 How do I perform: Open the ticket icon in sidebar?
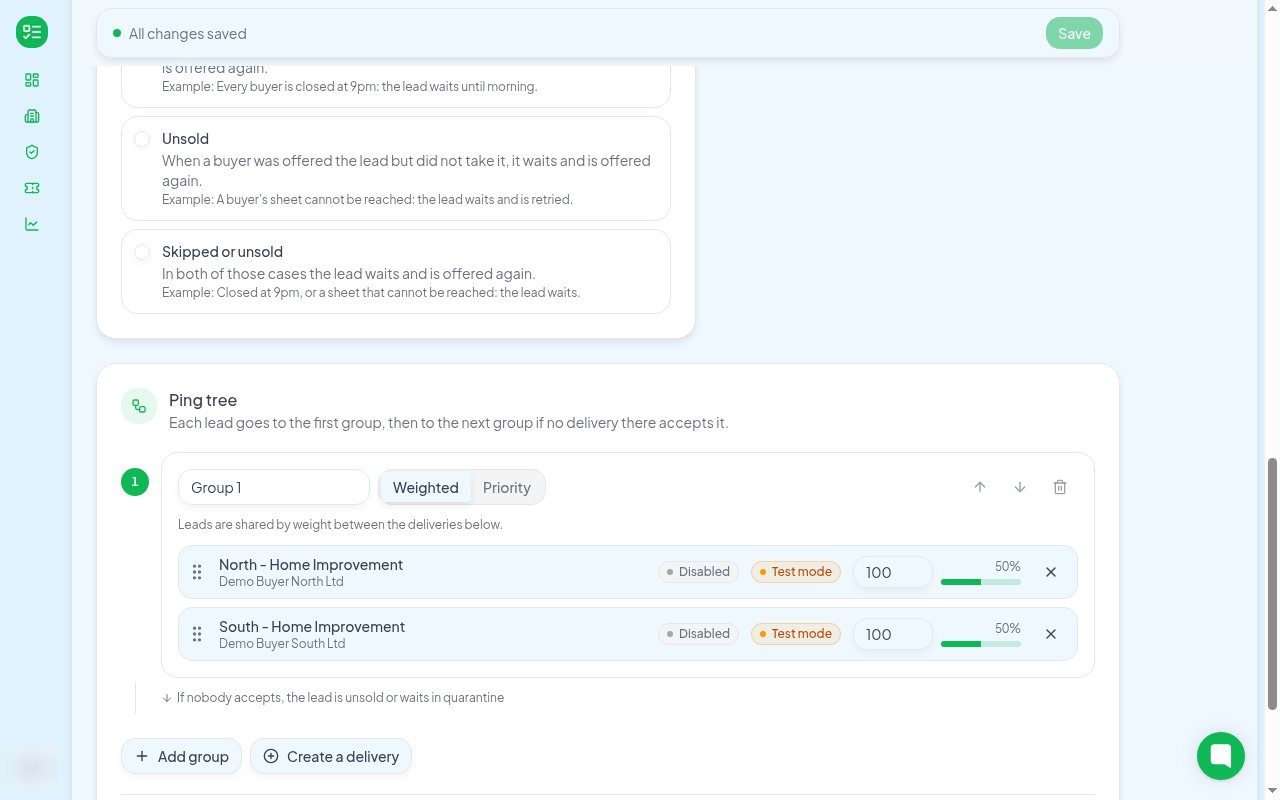[32, 188]
